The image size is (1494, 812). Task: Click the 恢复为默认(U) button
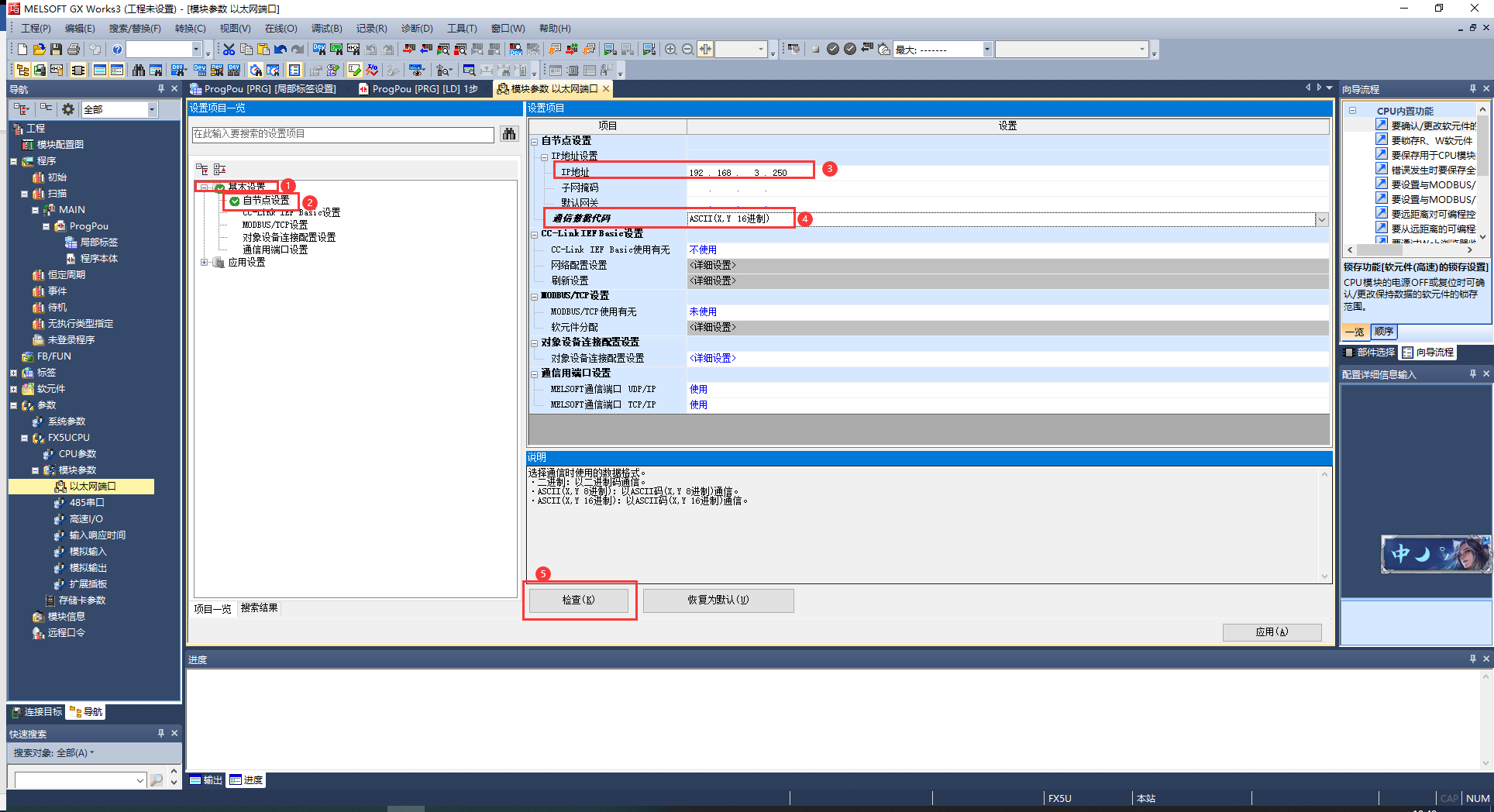point(718,600)
